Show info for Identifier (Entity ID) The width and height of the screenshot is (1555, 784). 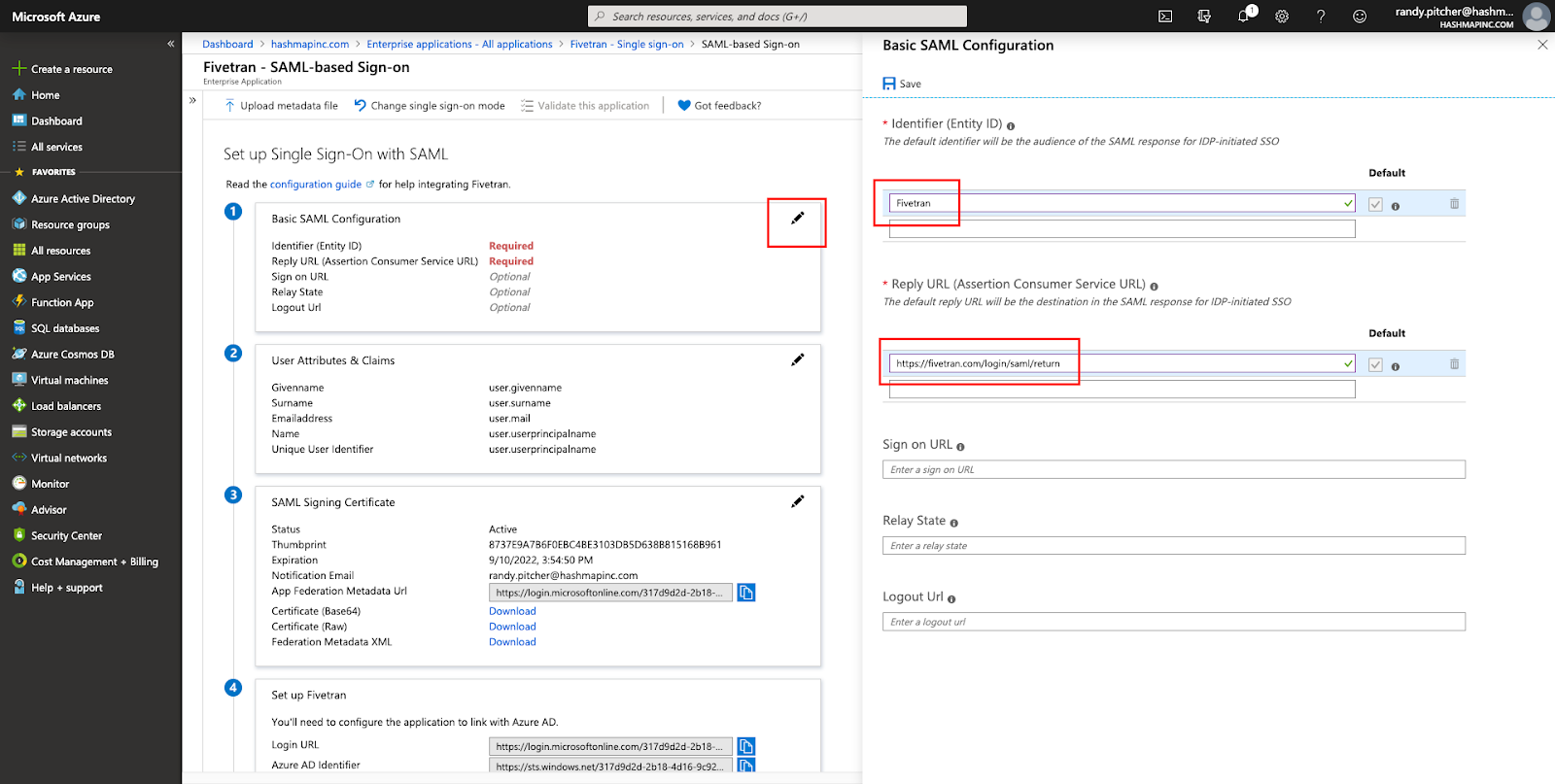(1011, 126)
